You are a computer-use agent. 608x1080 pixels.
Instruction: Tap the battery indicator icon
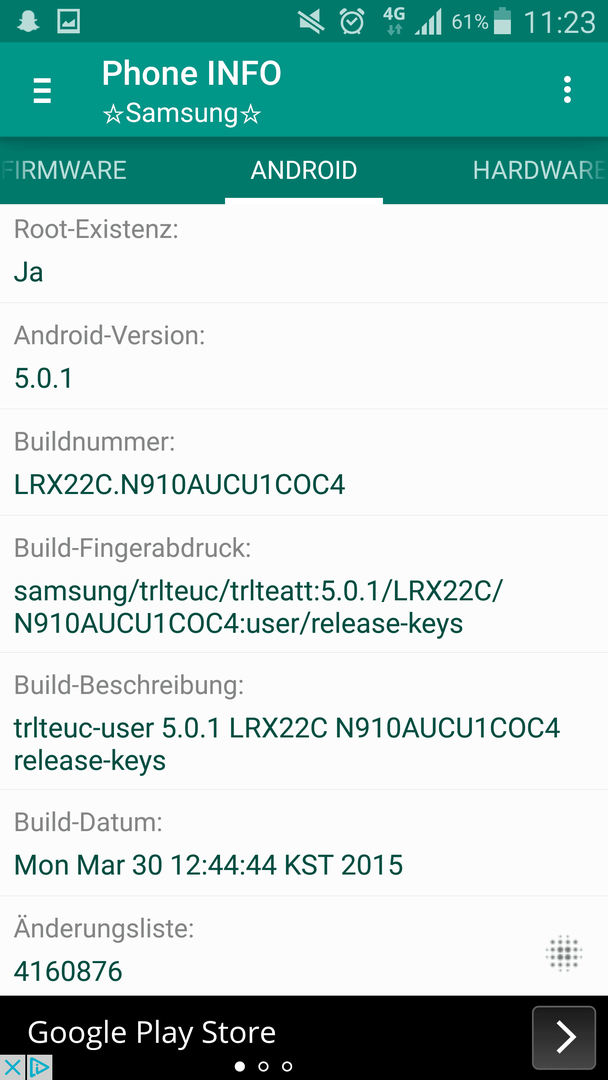503,21
